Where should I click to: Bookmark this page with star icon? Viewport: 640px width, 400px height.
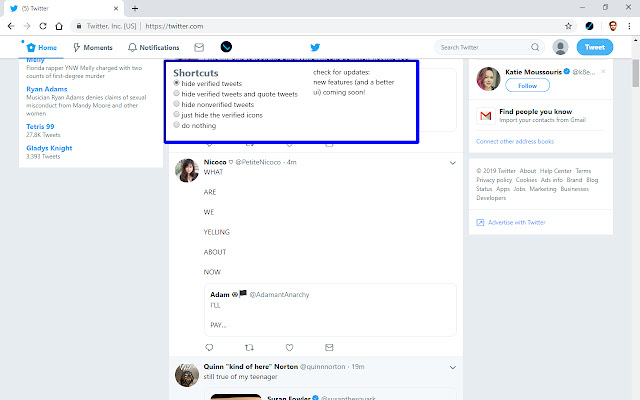click(x=569, y=24)
